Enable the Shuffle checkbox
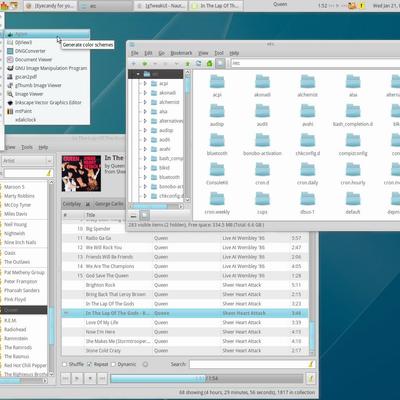Viewport: 400px width, 400px height. (x=65, y=364)
